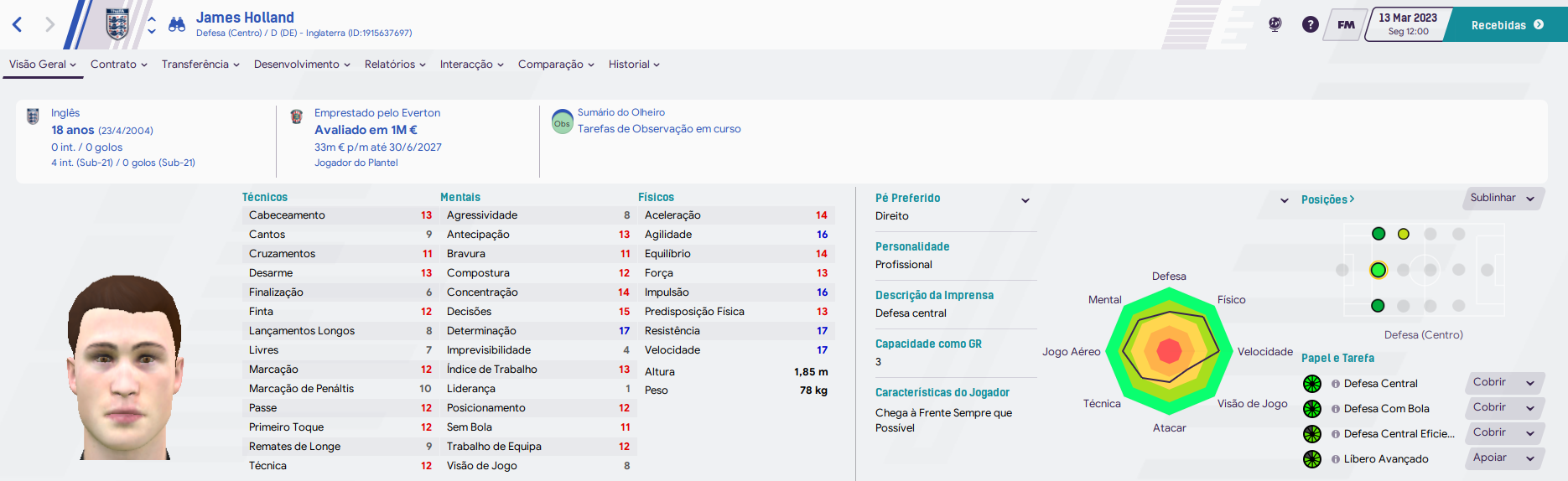This screenshot has height=481, width=1568.
Task: Open the help question mark icon
Action: (1311, 24)
